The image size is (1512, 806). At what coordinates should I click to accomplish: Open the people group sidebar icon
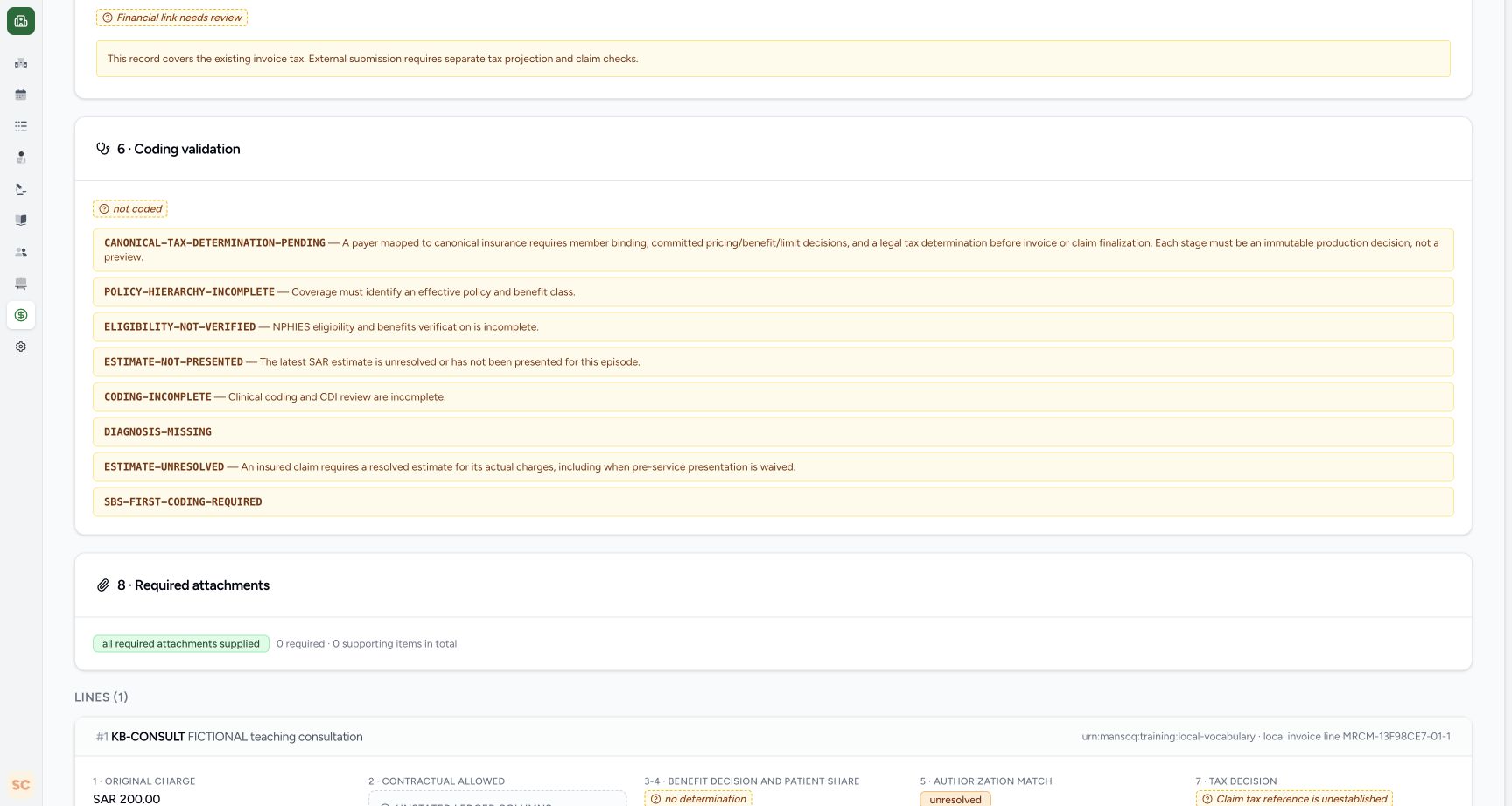(21, 252)
